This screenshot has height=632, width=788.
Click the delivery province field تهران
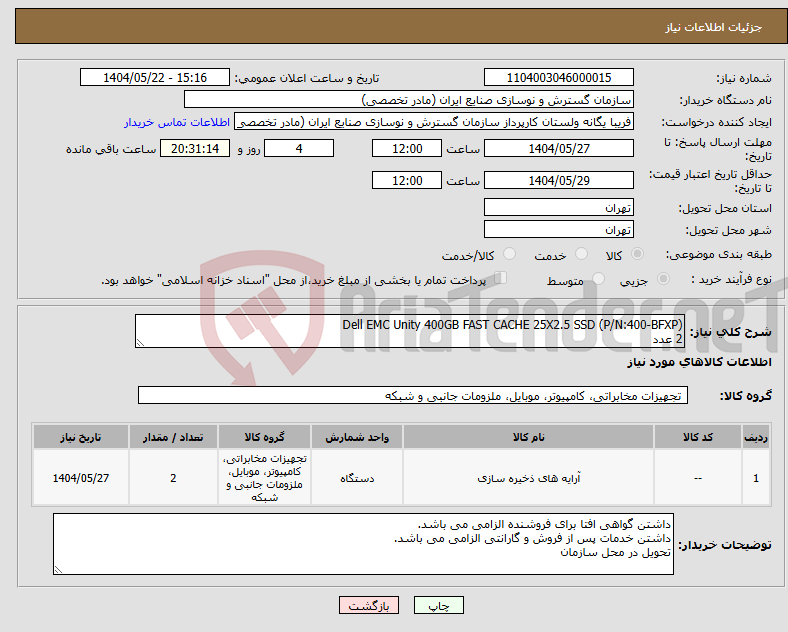558,207
